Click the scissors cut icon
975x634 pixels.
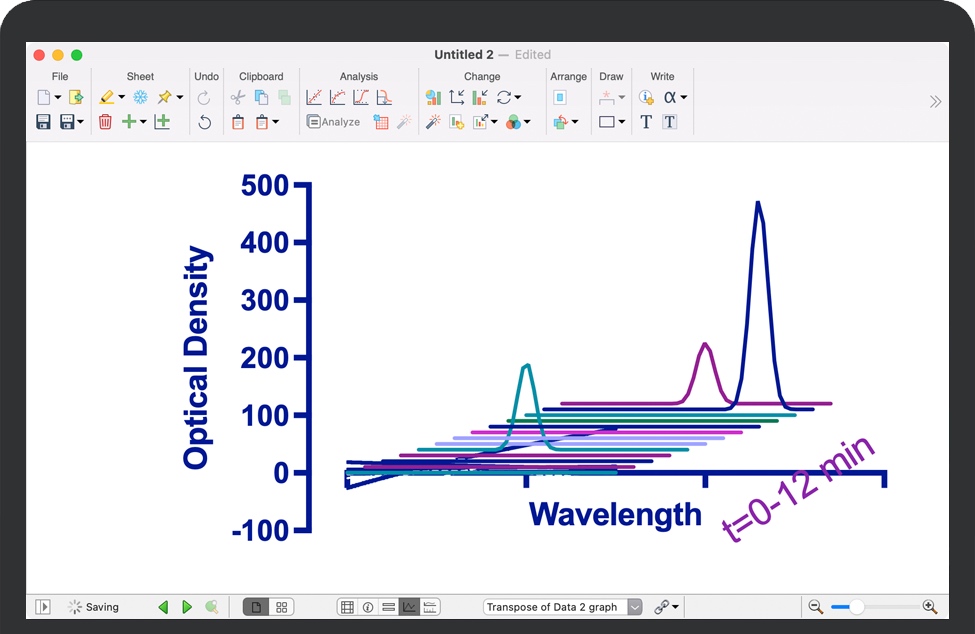[237, 98]
